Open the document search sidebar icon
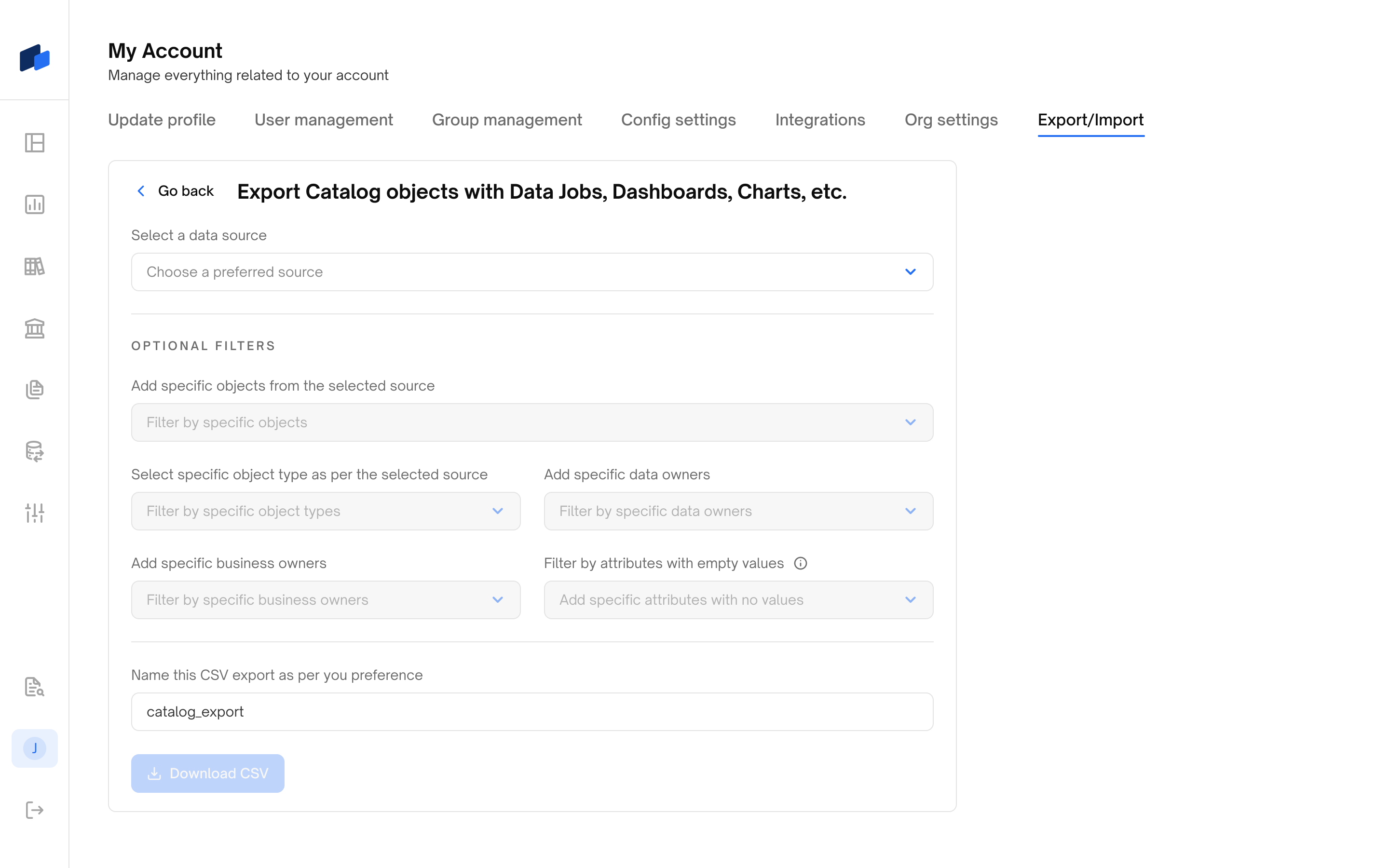 pyautogui.click(x=34, y=687)
